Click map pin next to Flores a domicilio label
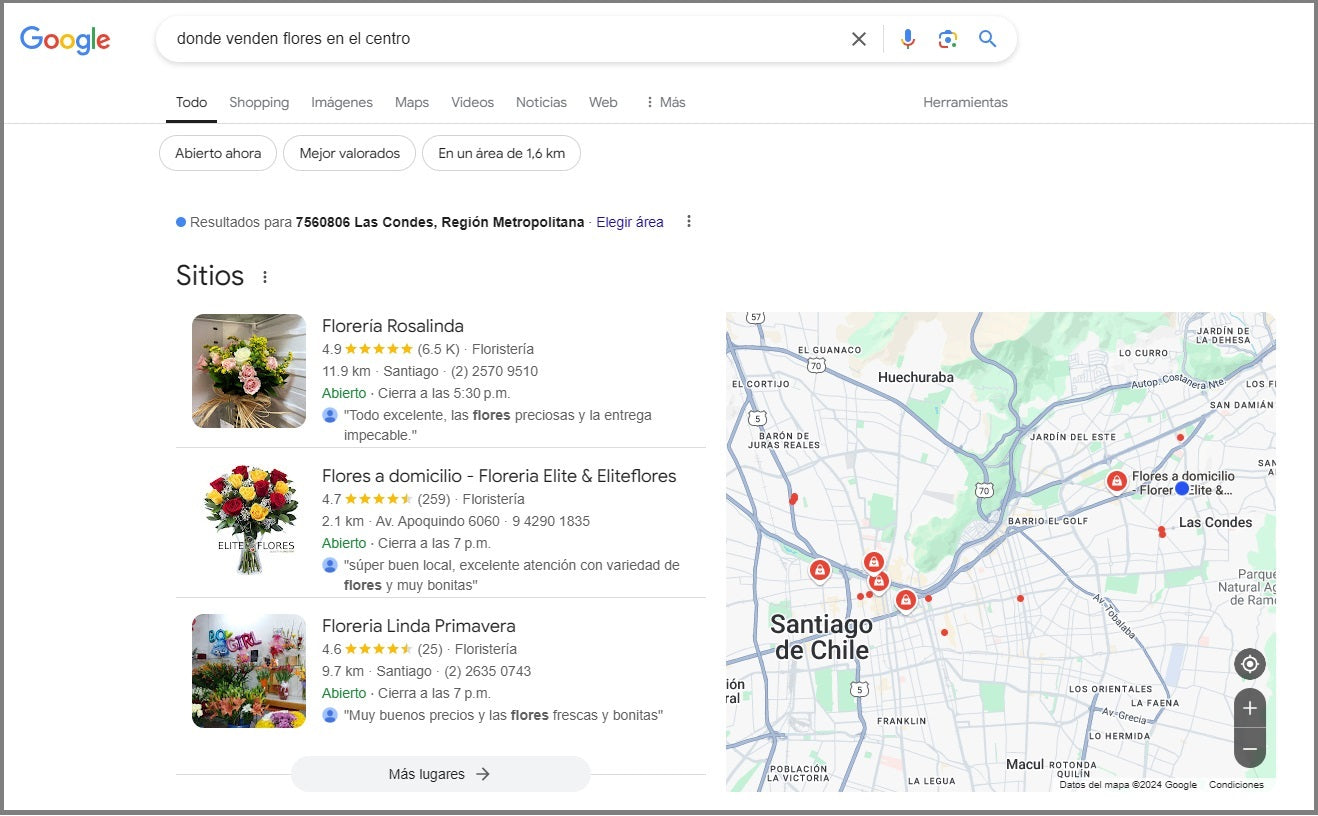 tap(1117, 481)
